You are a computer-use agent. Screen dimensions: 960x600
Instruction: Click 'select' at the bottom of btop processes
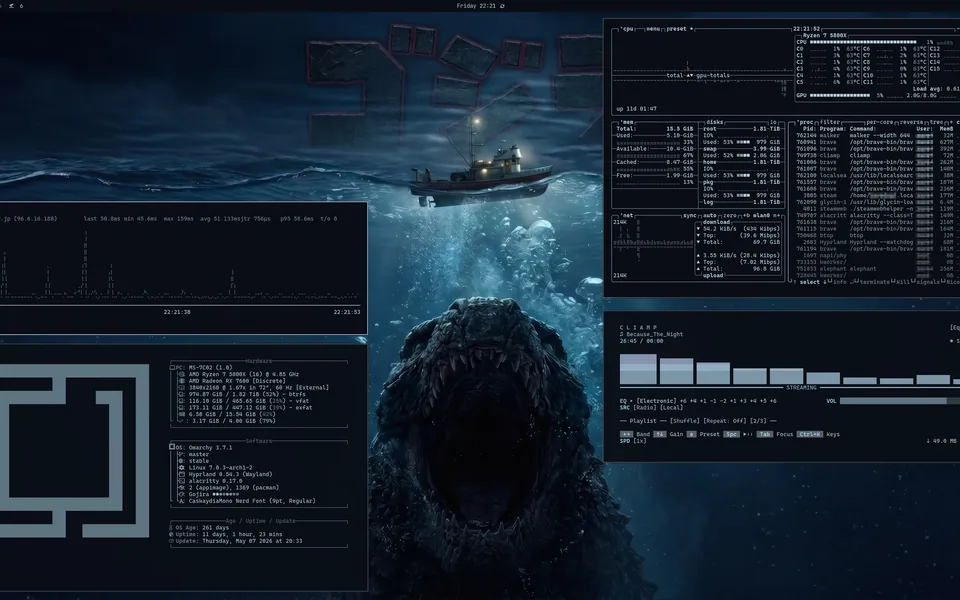point(809,282)
